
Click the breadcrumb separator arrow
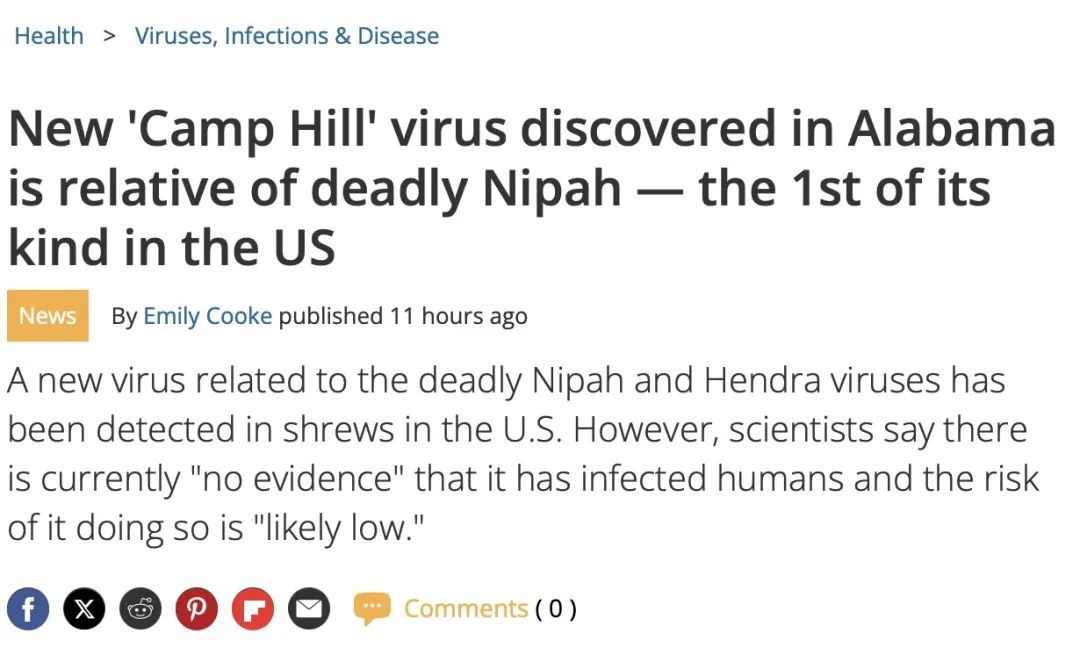coord(109,36)
